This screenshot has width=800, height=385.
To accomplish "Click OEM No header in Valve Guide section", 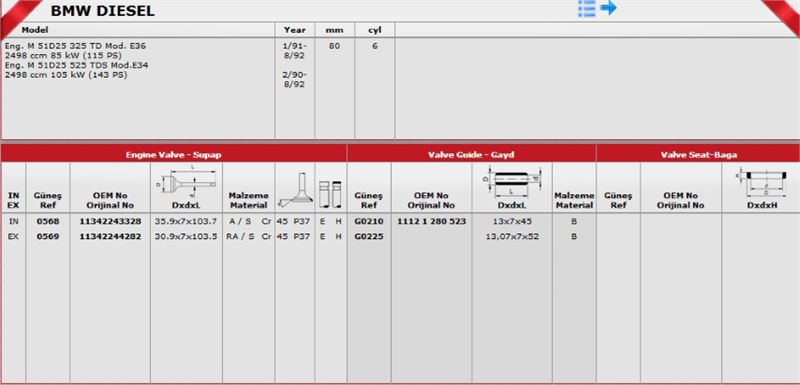I will (431, 200).
